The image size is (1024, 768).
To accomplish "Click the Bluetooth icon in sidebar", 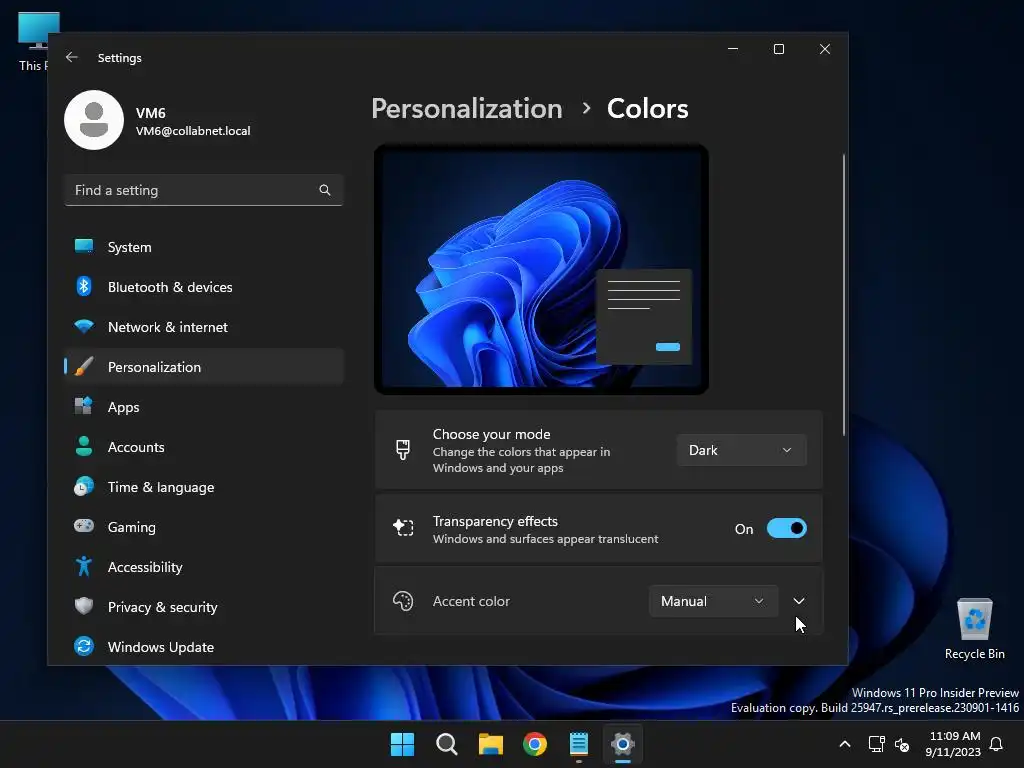I will (84, 286).
